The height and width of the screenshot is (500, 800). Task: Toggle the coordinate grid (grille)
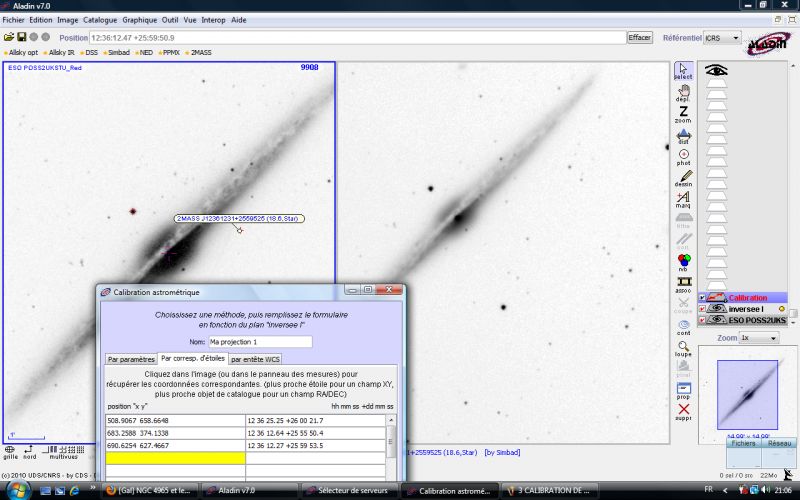pyautogui.click(x=10, y=453)
